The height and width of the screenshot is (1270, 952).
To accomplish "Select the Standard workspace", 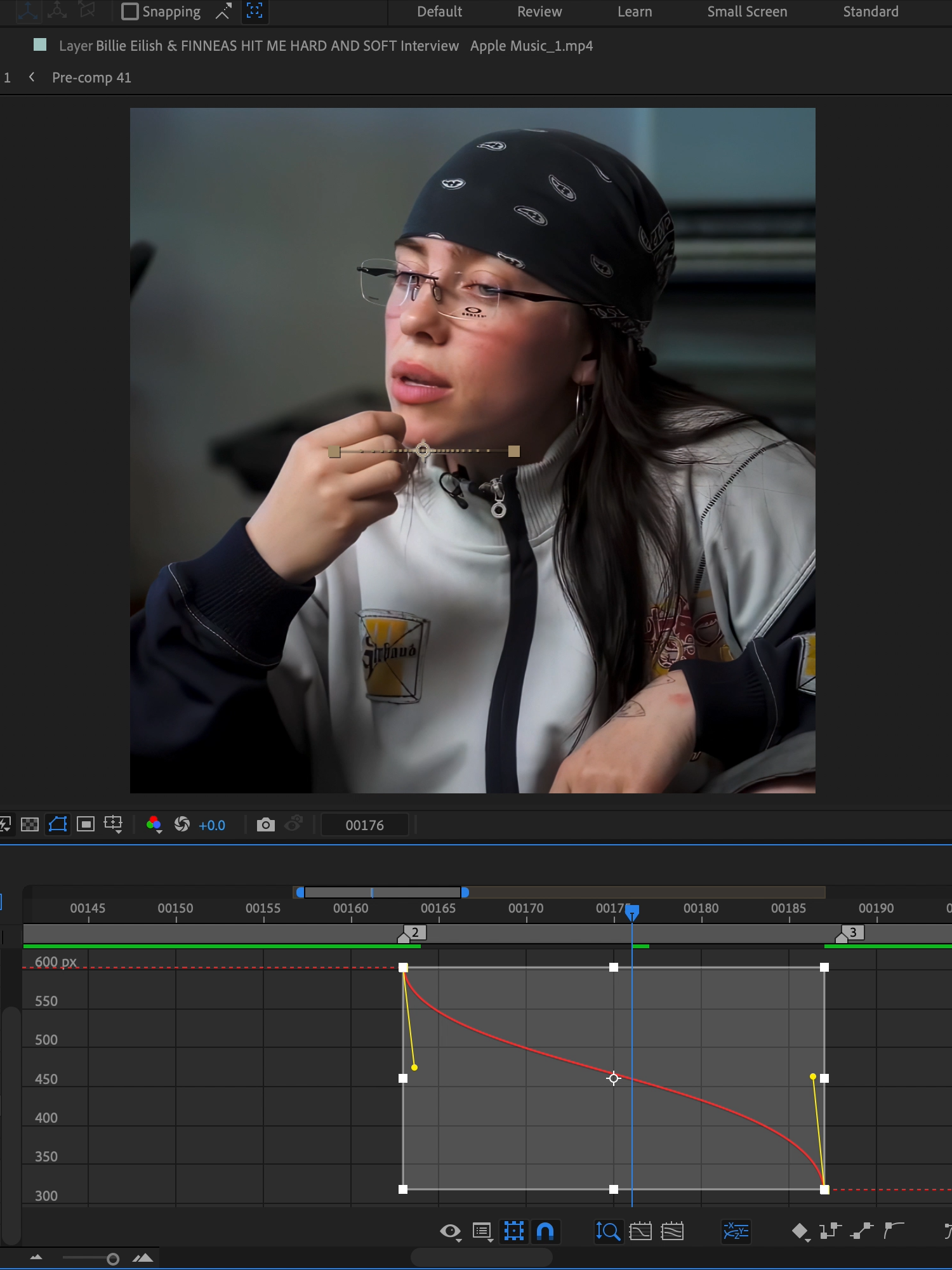I will click(870, 11).
